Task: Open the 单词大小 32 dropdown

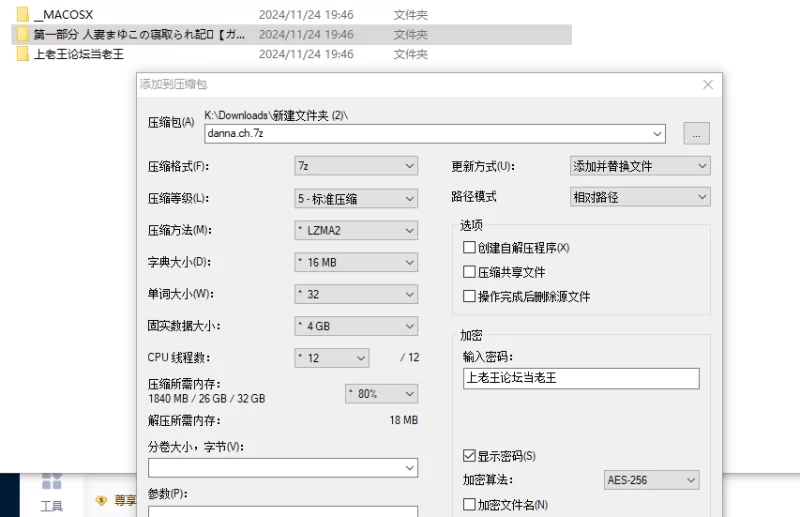Action: point(356,294)
